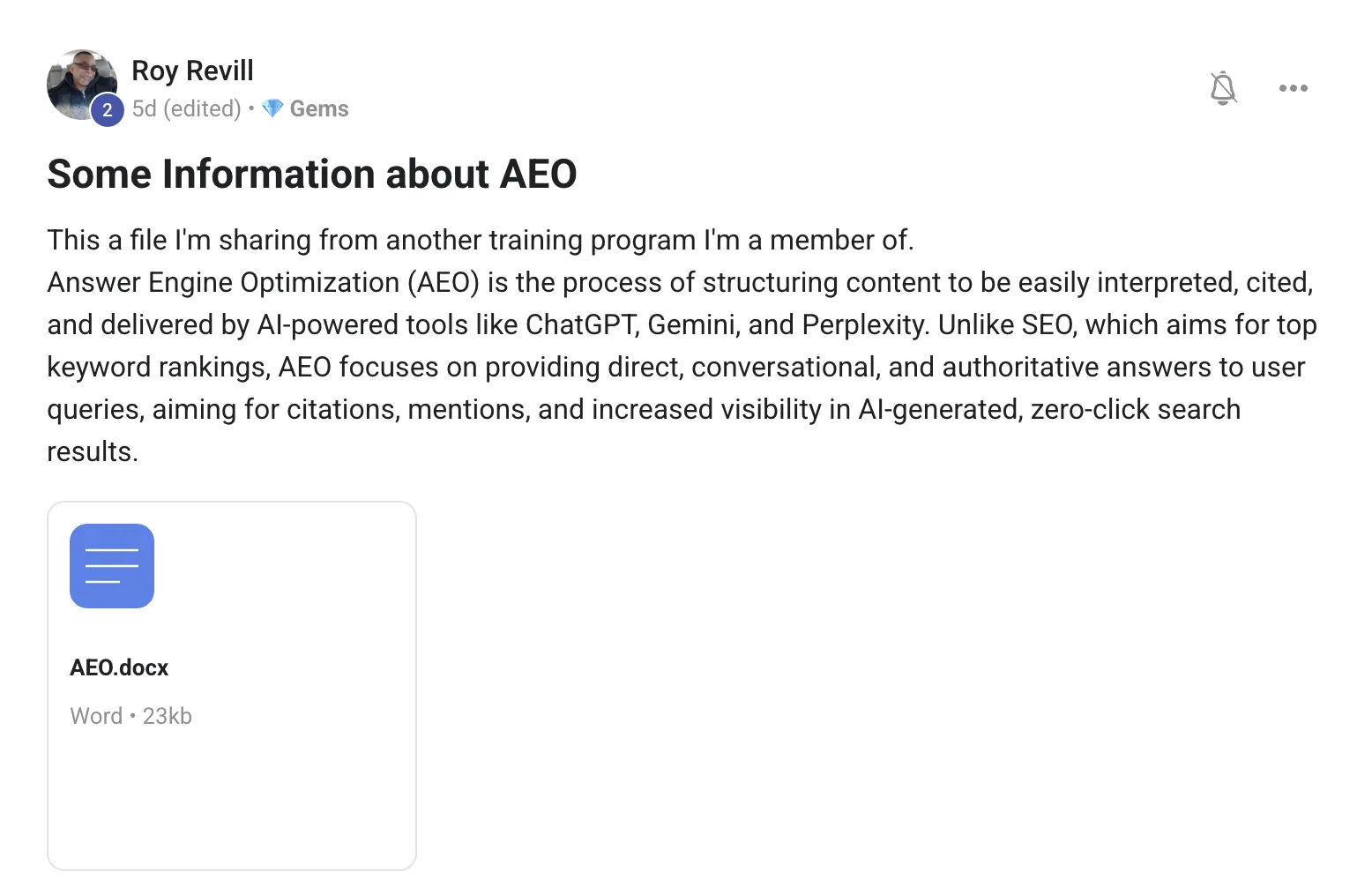
Task: Open post title Some Information about AEO
Action: [312, 174]
